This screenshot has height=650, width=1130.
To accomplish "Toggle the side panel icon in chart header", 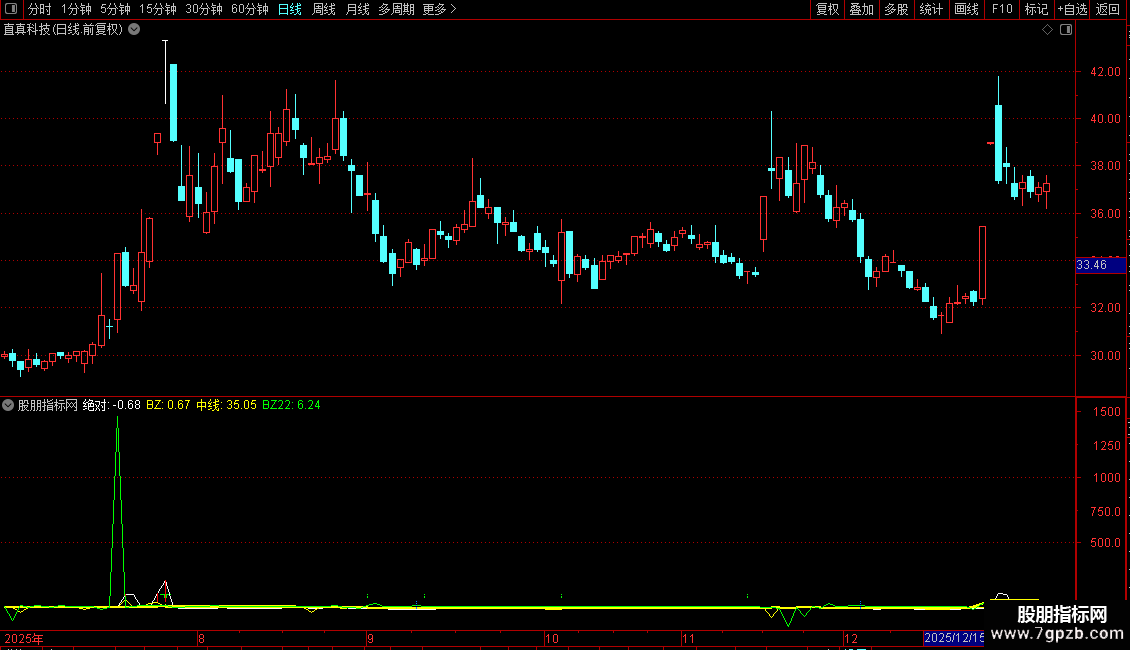I will coord(1066,30).
